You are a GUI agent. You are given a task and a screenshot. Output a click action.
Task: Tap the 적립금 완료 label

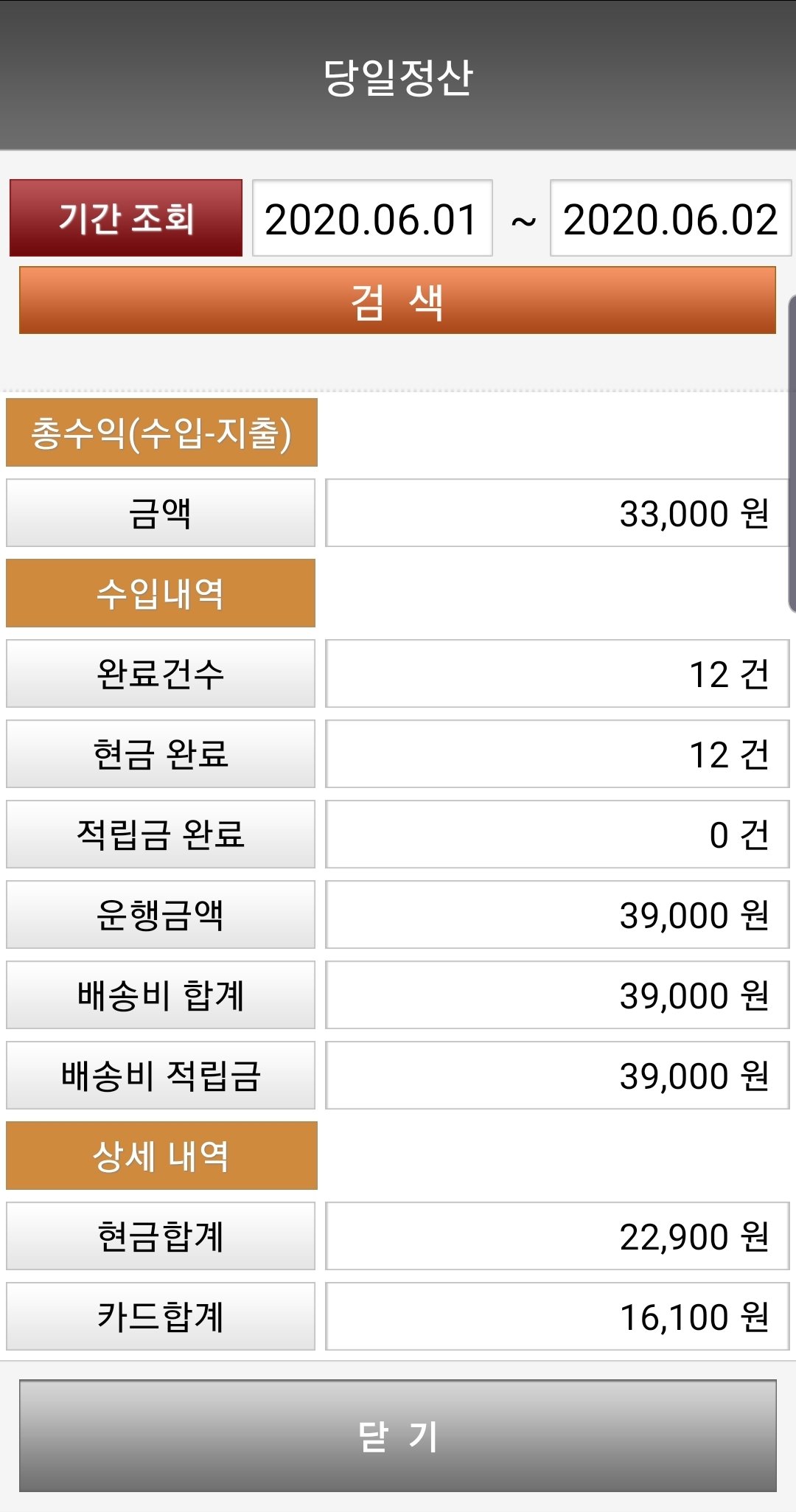161,835
